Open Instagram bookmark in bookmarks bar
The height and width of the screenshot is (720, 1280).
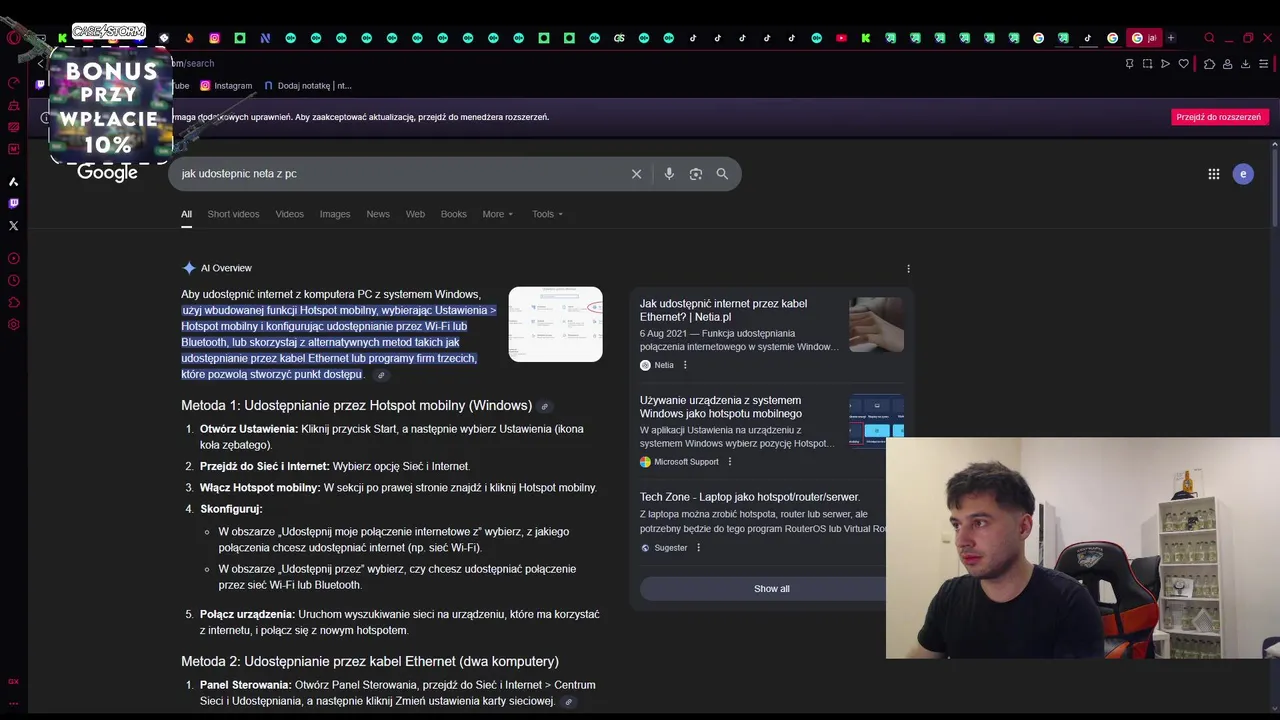click(x=226, y=86)
